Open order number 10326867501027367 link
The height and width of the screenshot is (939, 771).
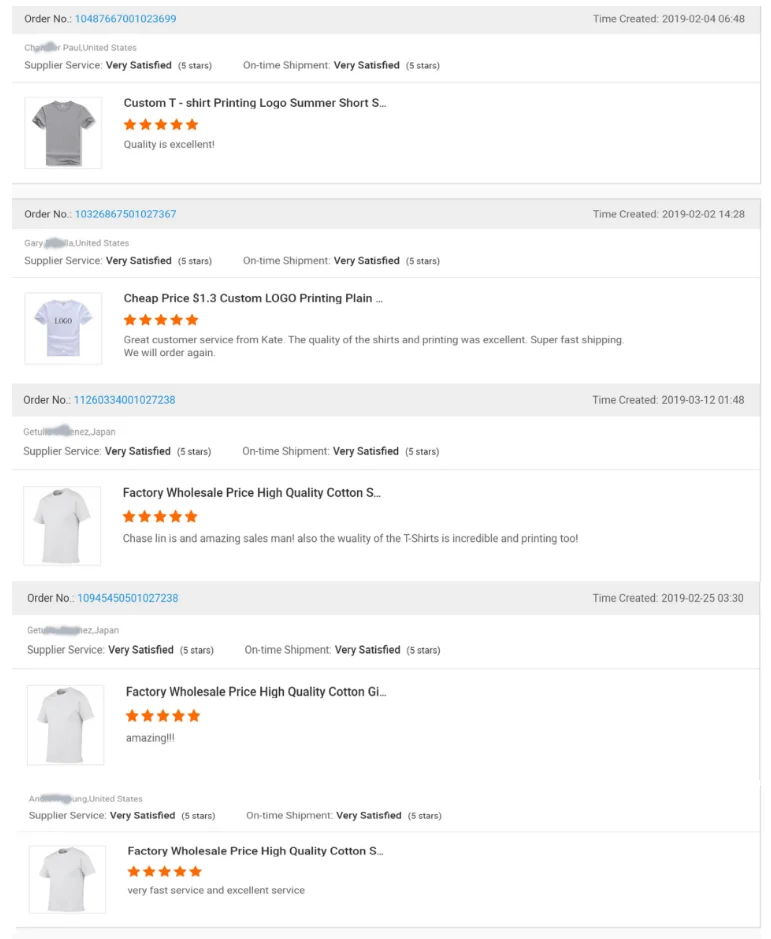point(125,214)
